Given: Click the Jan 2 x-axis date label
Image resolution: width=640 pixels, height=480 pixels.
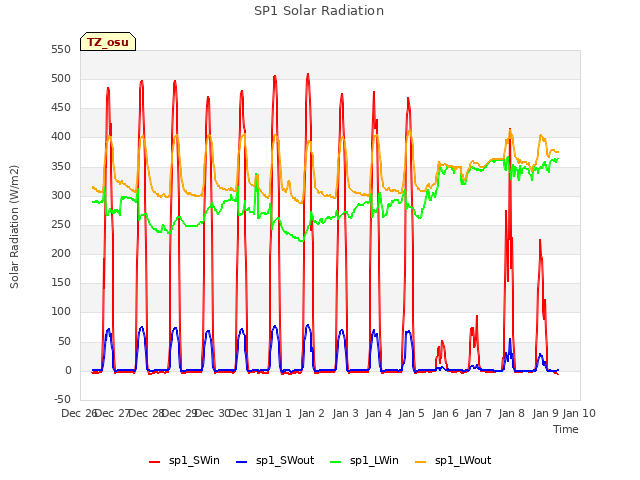Looking at the screenshot, I should [311, 413].
